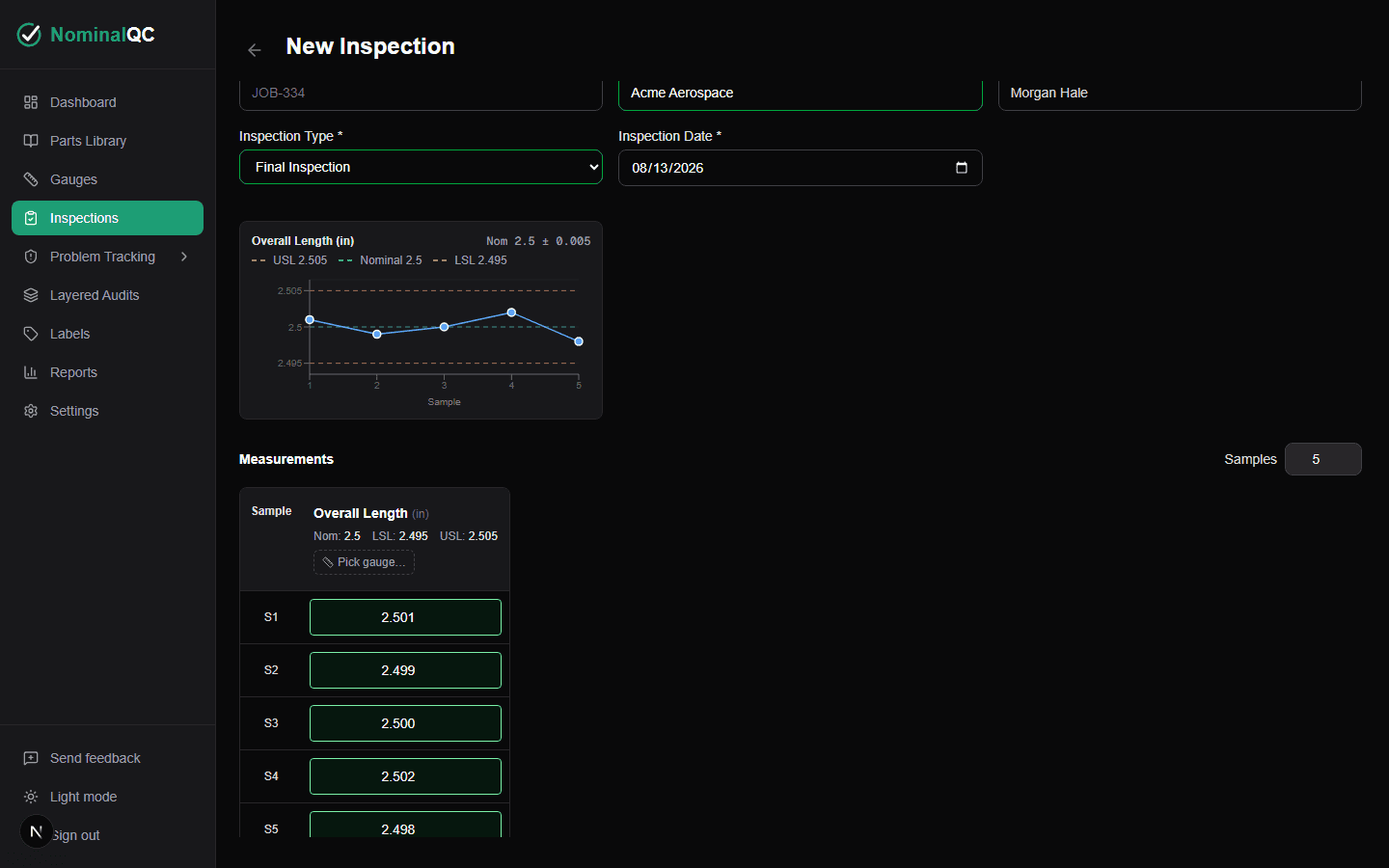Viewport: 1389px width, 868px height.
Task: Click the Gauges ruler icon
Action: tap(31, 179)
